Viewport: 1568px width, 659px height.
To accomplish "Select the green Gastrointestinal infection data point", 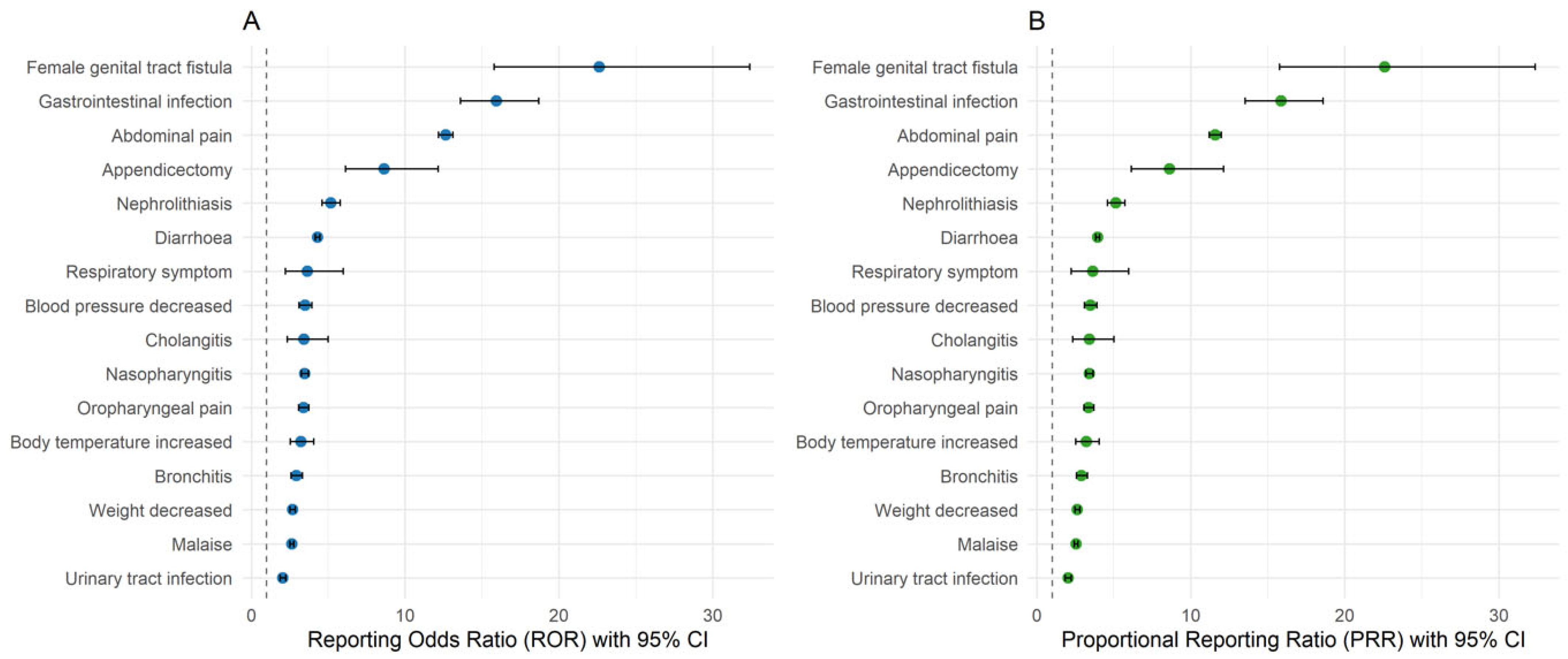I will coord(1281,101).
